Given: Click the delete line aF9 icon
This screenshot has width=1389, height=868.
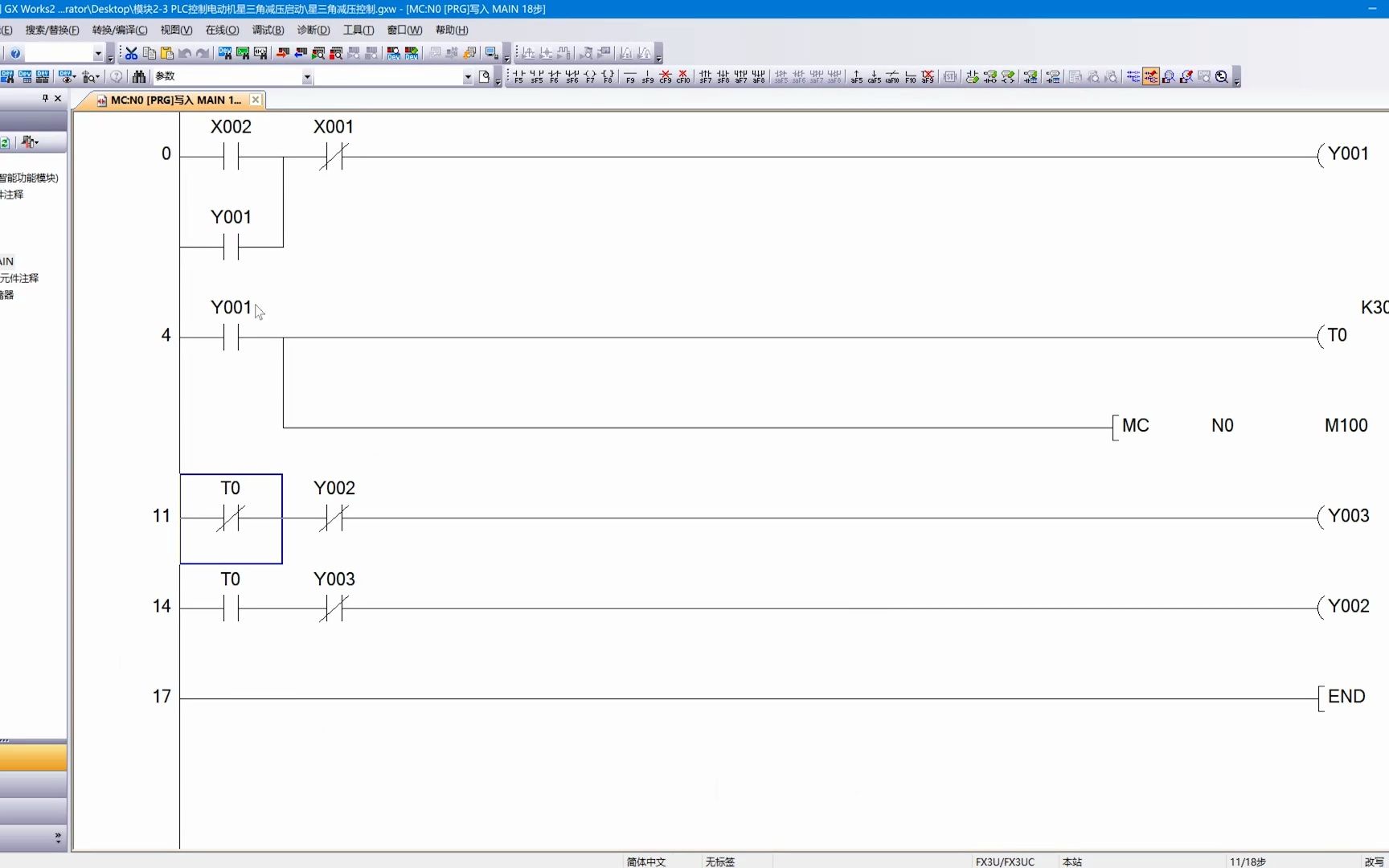Looking at the screenshot, I should coord(928,76).
